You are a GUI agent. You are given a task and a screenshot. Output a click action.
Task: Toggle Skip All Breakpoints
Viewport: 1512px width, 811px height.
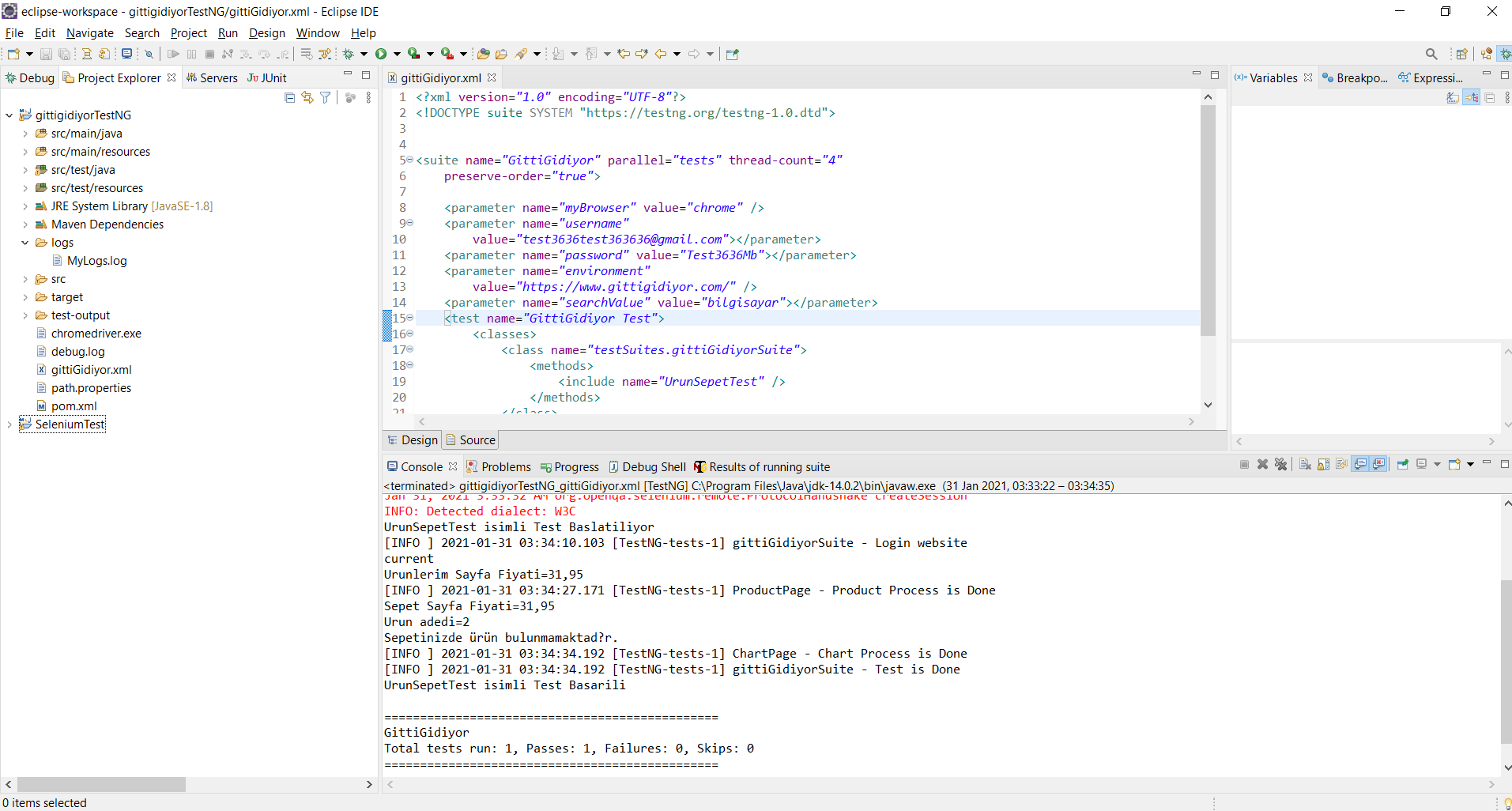coord(149,54)
